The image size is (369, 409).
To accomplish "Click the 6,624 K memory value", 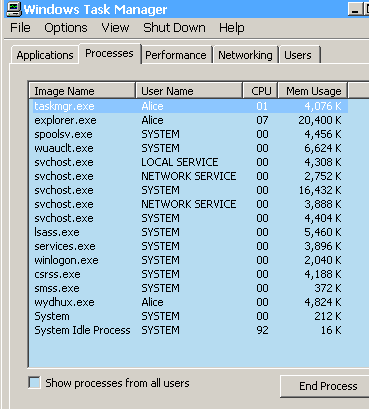I will coord(323,148).
